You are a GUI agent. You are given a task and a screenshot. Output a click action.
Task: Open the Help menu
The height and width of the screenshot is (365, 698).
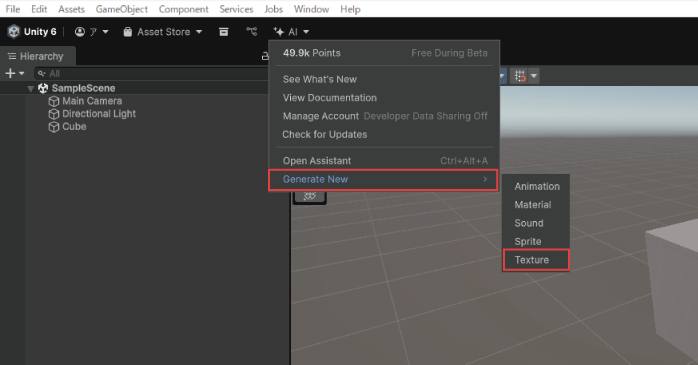point(350,9)
